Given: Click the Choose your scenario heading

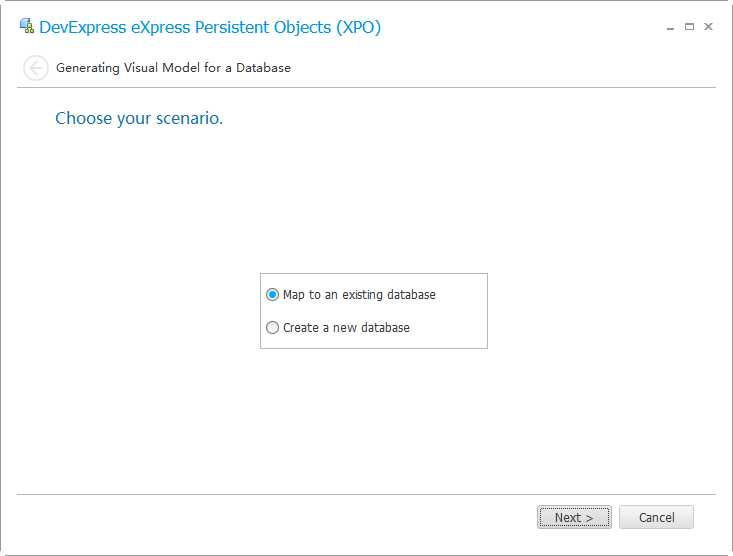Looking at the screenshot, I should pyautogui.click(x=139, y=119).
